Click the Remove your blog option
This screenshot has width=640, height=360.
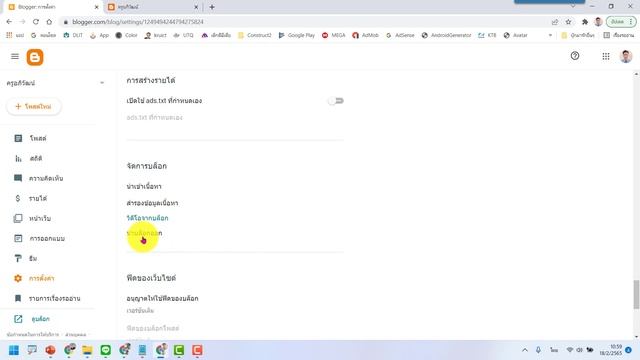[x=144, y=233]
